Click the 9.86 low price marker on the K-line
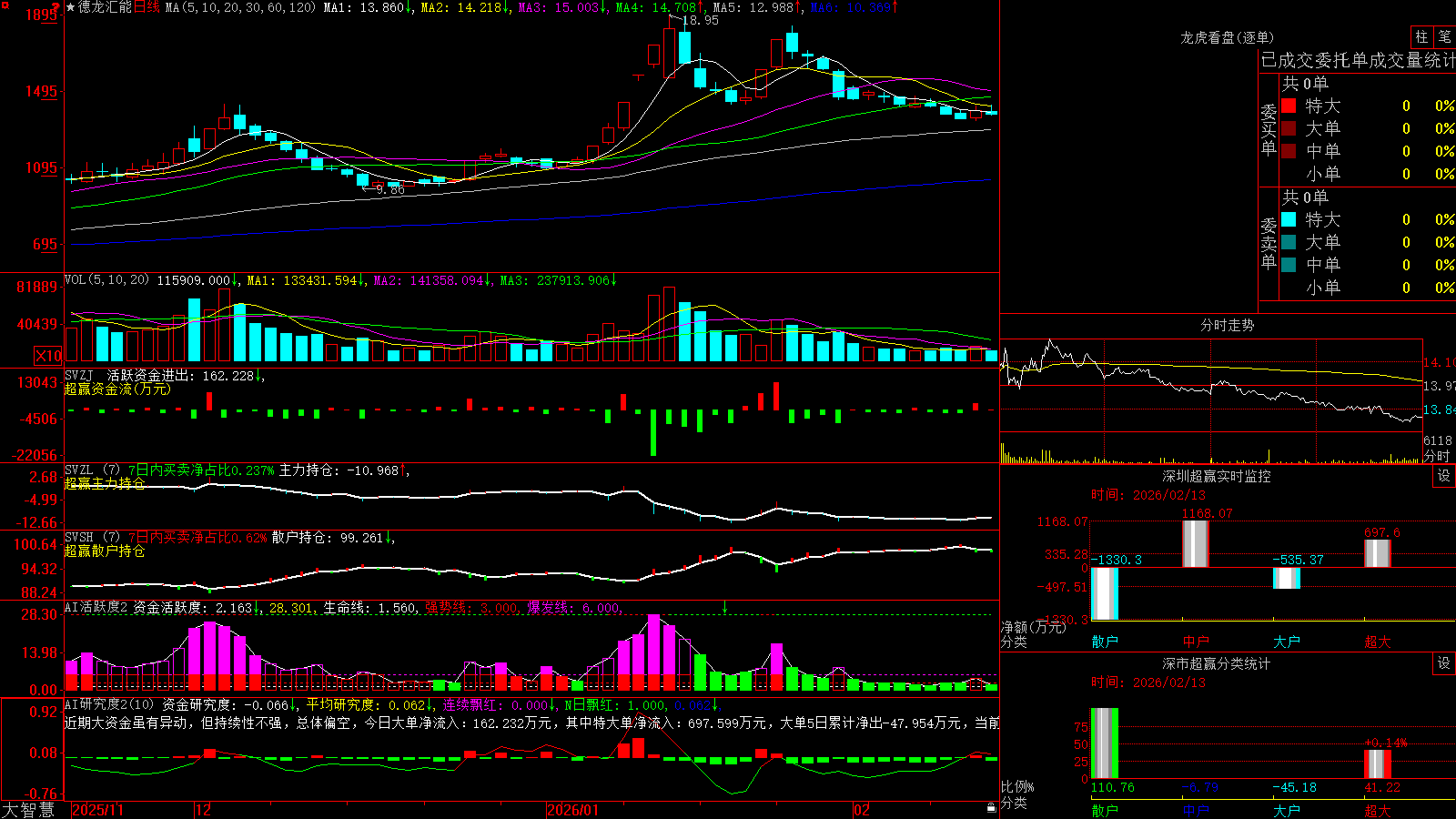Screen dimensions: 1456x819 (x=389, y=190)
